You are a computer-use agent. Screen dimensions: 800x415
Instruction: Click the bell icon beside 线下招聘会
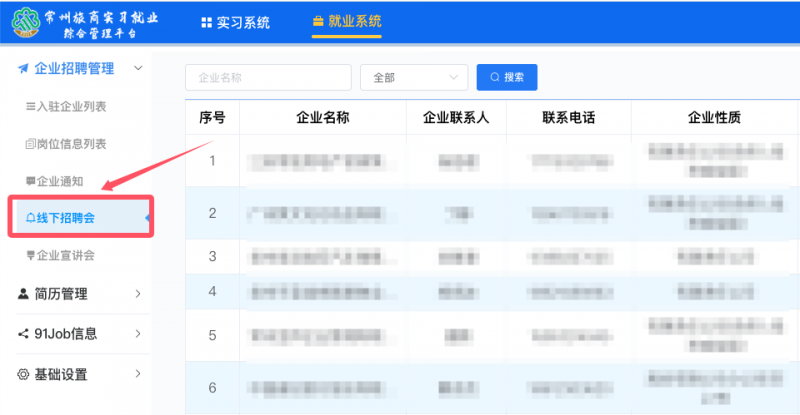[31, 218]
